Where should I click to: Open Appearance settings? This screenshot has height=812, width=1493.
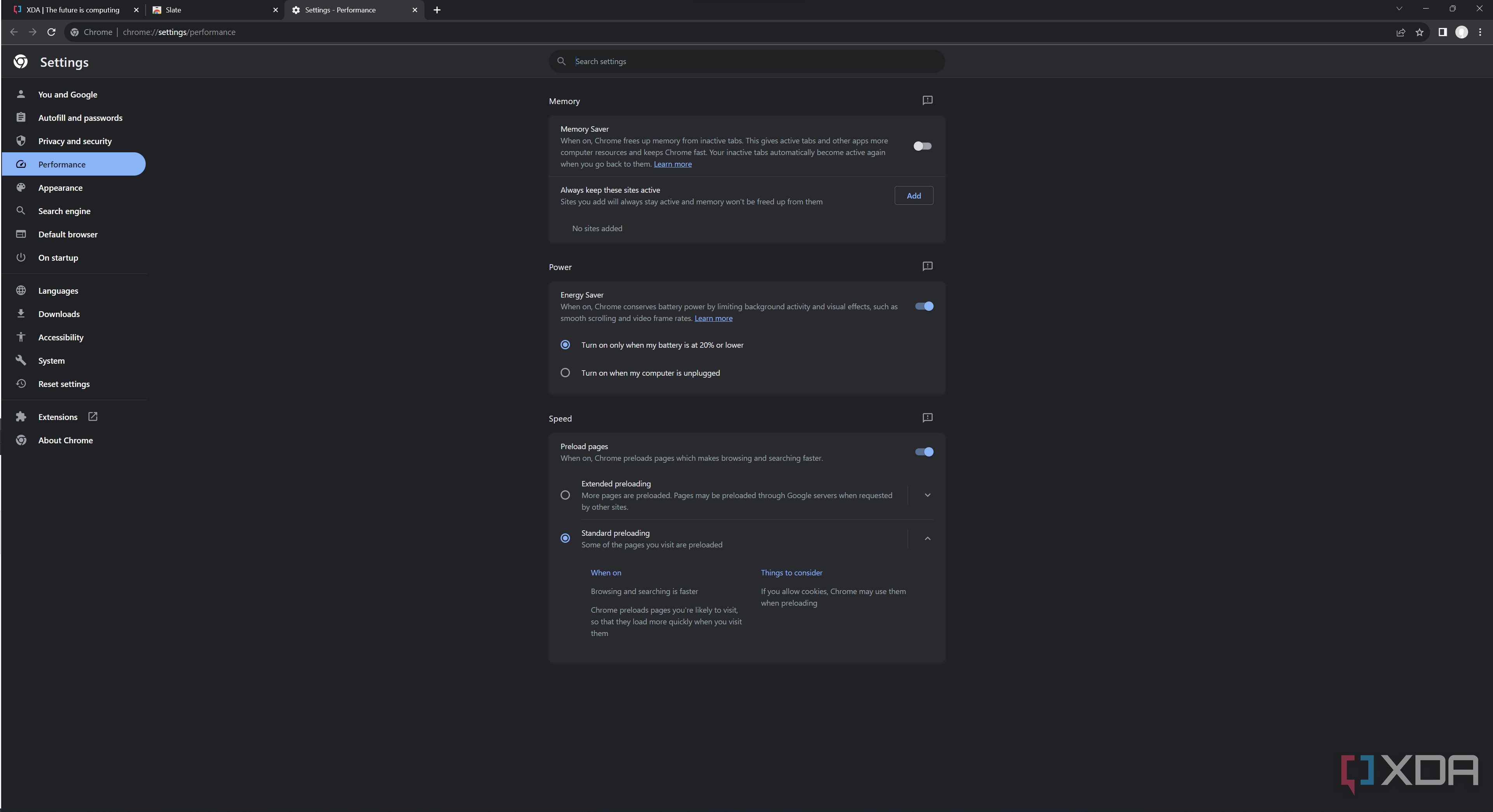[x=74, y=188]
